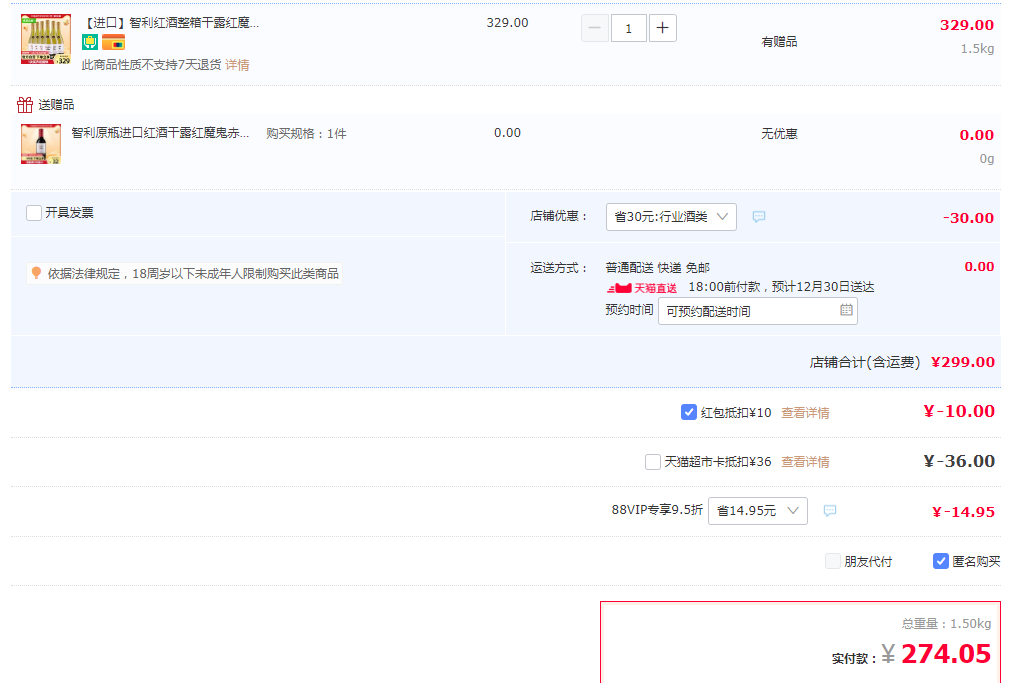Image resolution: width=1016 pixels, height=683 pixels.
Task: Click the green shield badge icon under product title
Action: point(90,43)
